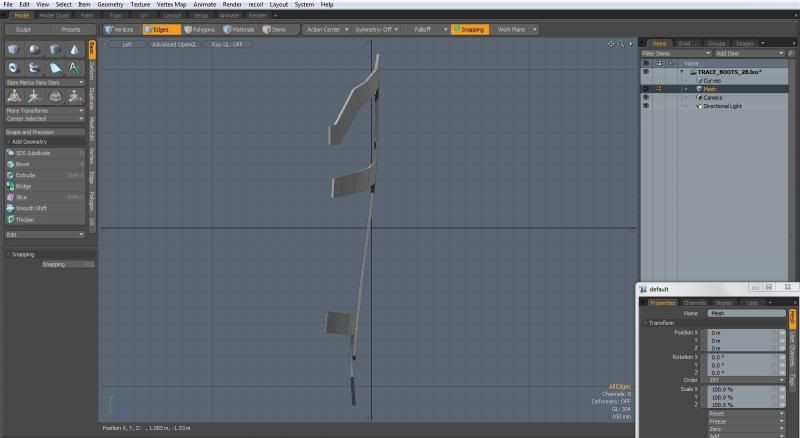The width and height of the screenshot is (800, 438).
Task: Open the Order ZXY dropdown
Action: 746,380
